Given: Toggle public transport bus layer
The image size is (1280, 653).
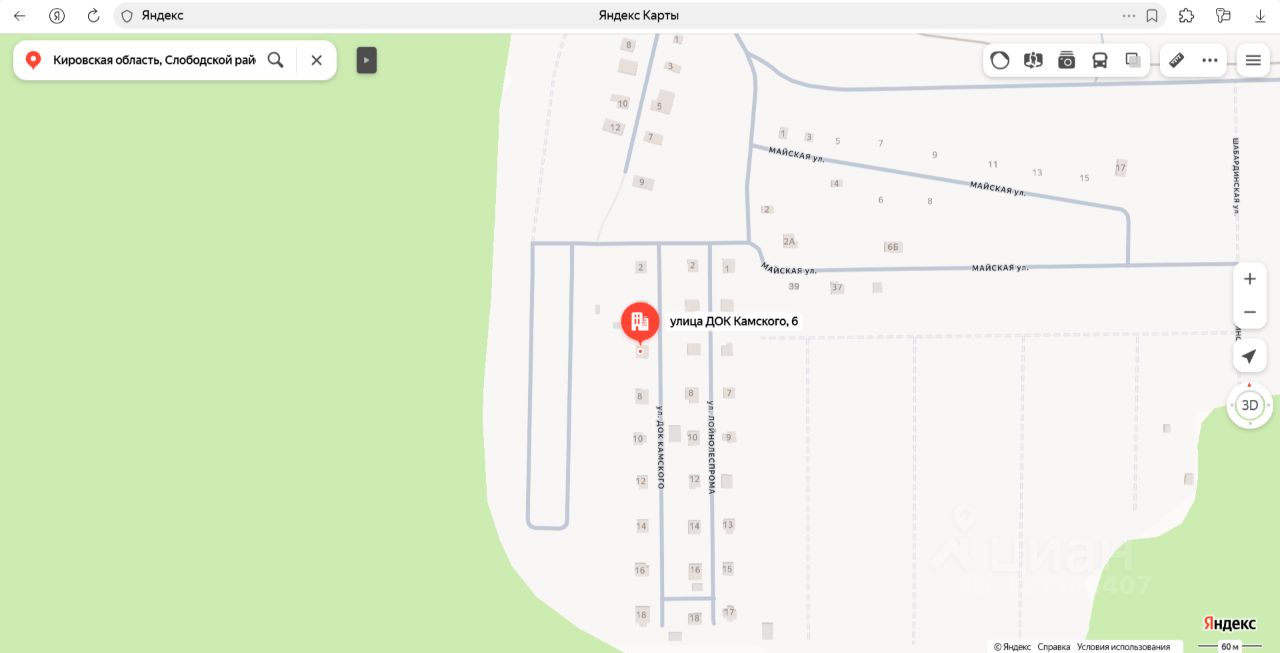Looking at the screenshot, I should click(x=1100, y=60).
